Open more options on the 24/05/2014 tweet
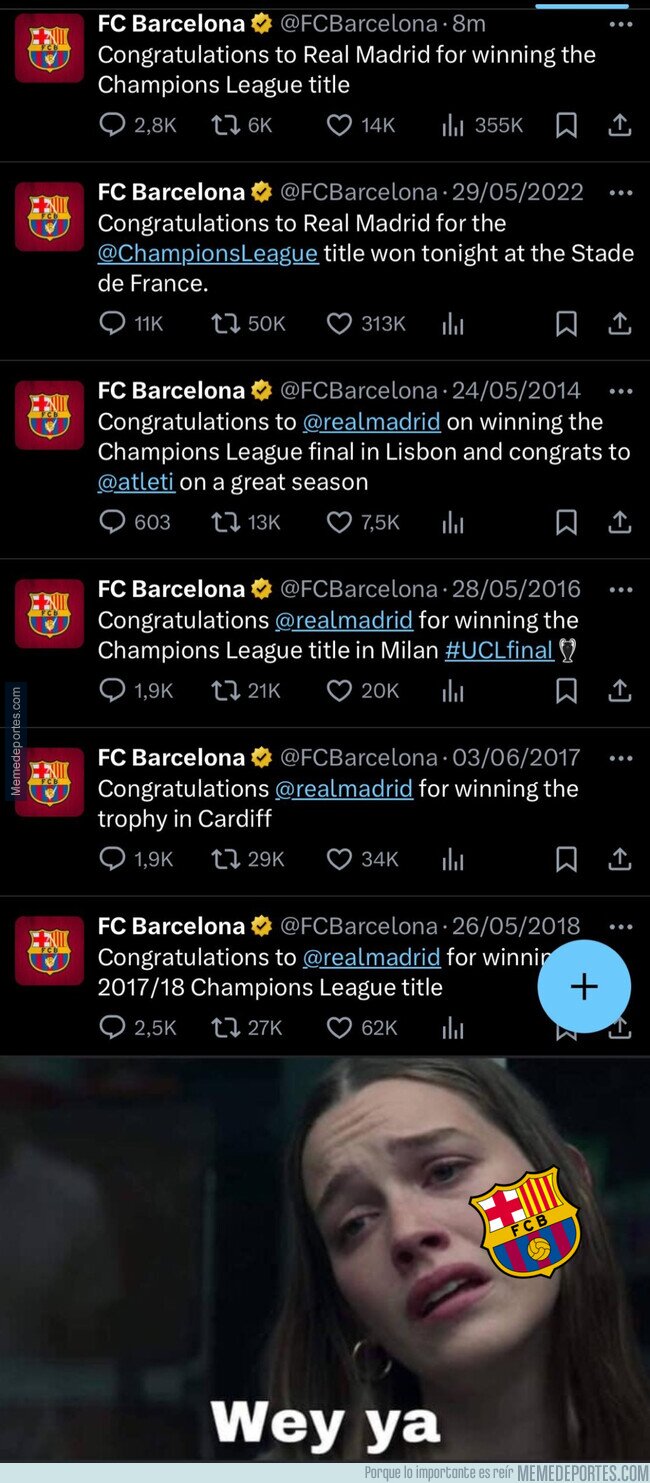This screenshot has height=1483, width=650. tap(620, 391)
